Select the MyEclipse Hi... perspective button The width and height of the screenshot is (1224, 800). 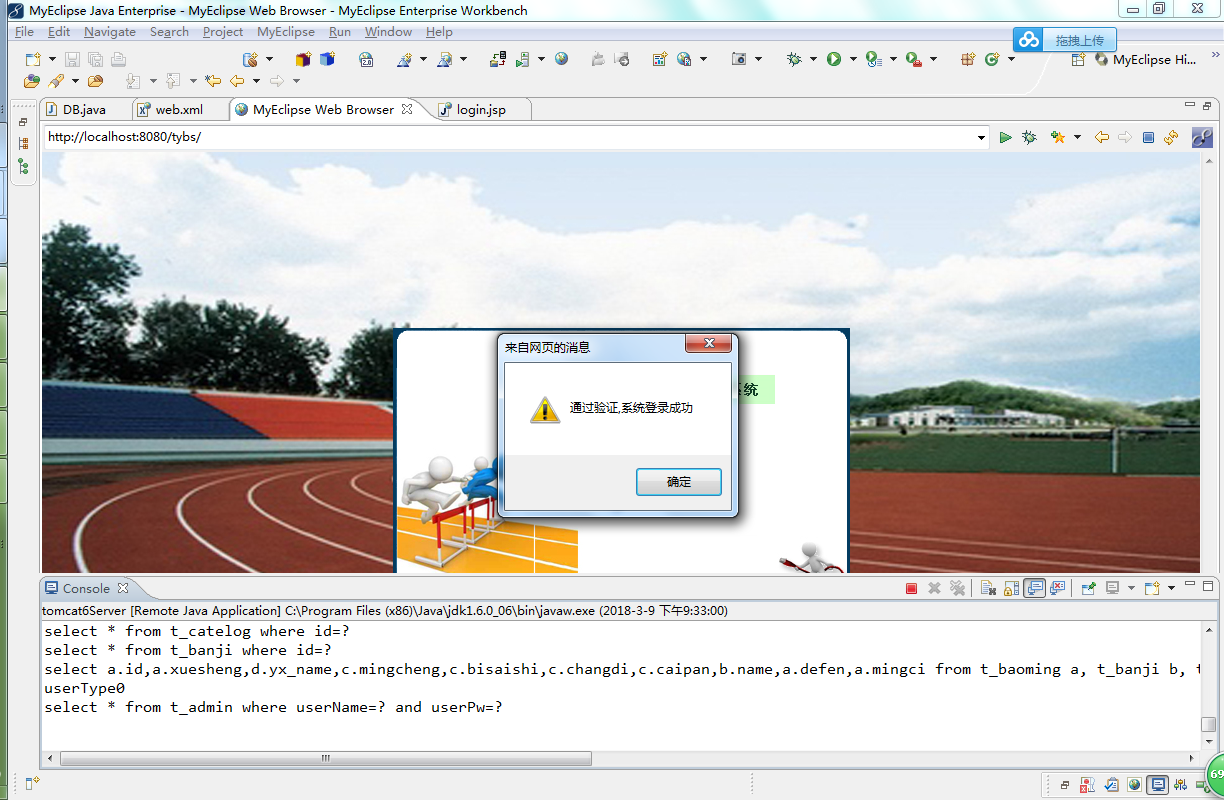[x=1146, y=60]
